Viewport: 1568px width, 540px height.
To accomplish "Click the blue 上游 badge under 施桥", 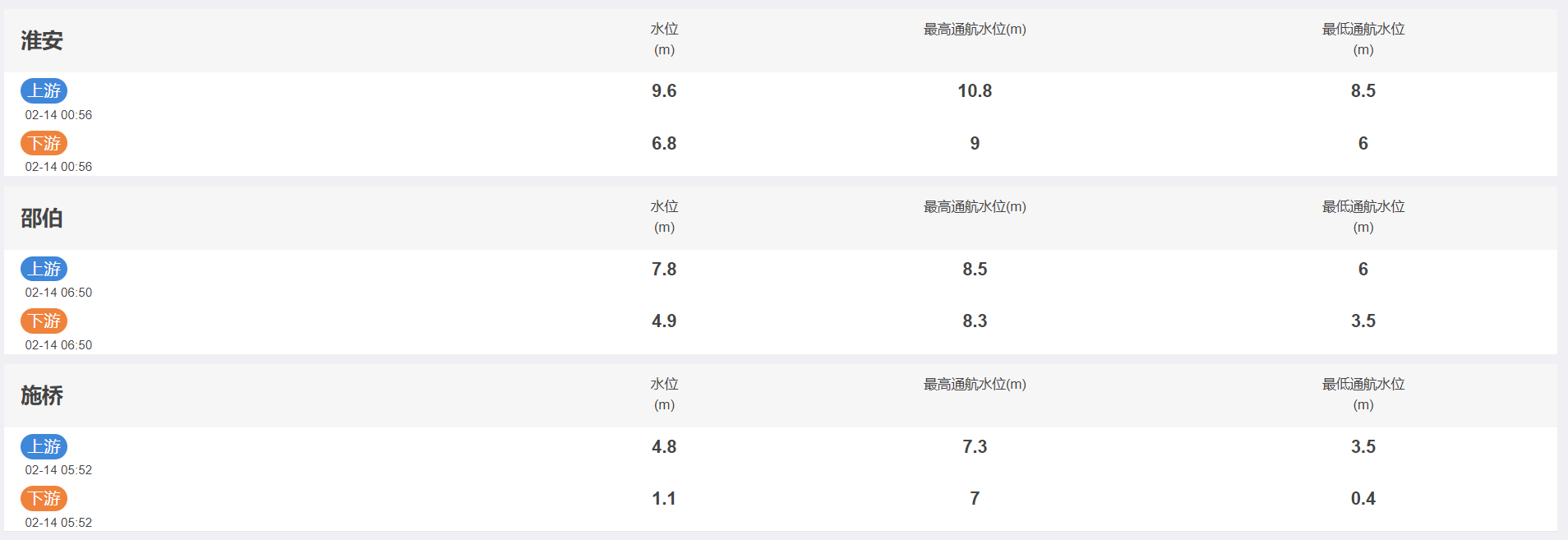I will click(44, 446).
